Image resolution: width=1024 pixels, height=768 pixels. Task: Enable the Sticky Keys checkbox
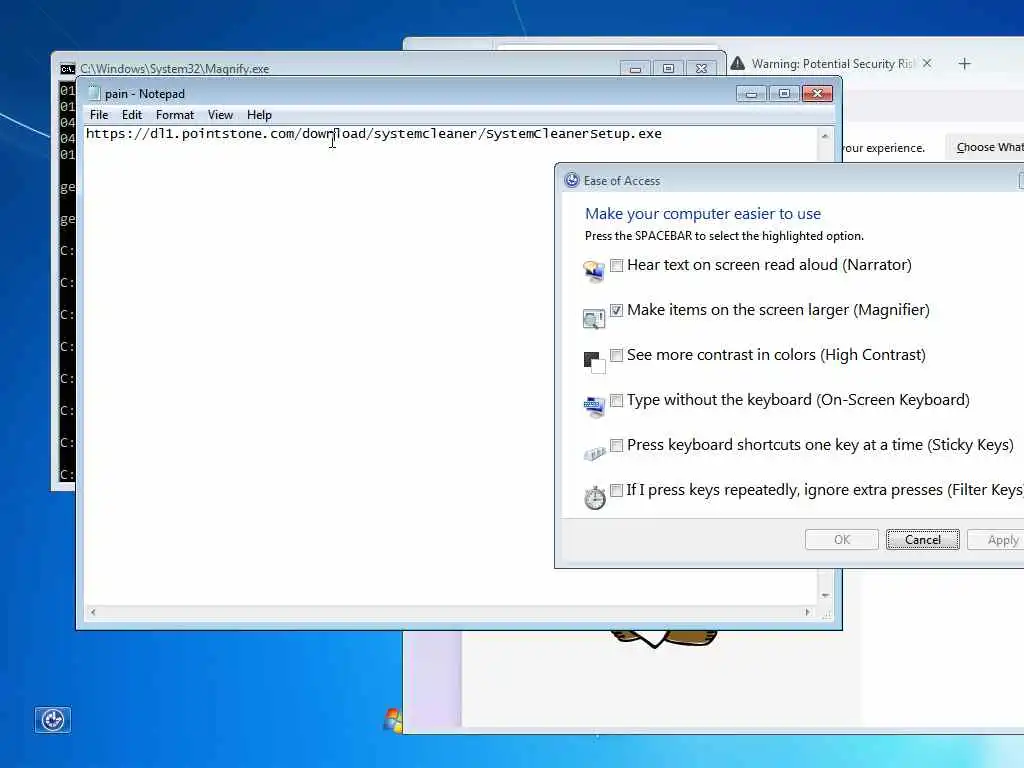pyautogui.click(x=616, y=445)
